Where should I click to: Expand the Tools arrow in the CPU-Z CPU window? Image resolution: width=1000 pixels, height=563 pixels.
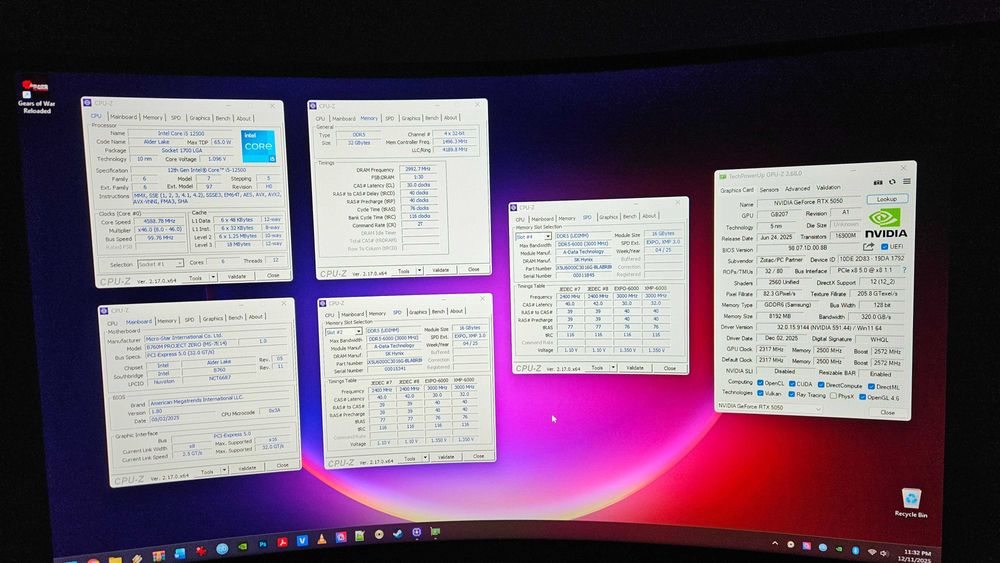(214, 277)
